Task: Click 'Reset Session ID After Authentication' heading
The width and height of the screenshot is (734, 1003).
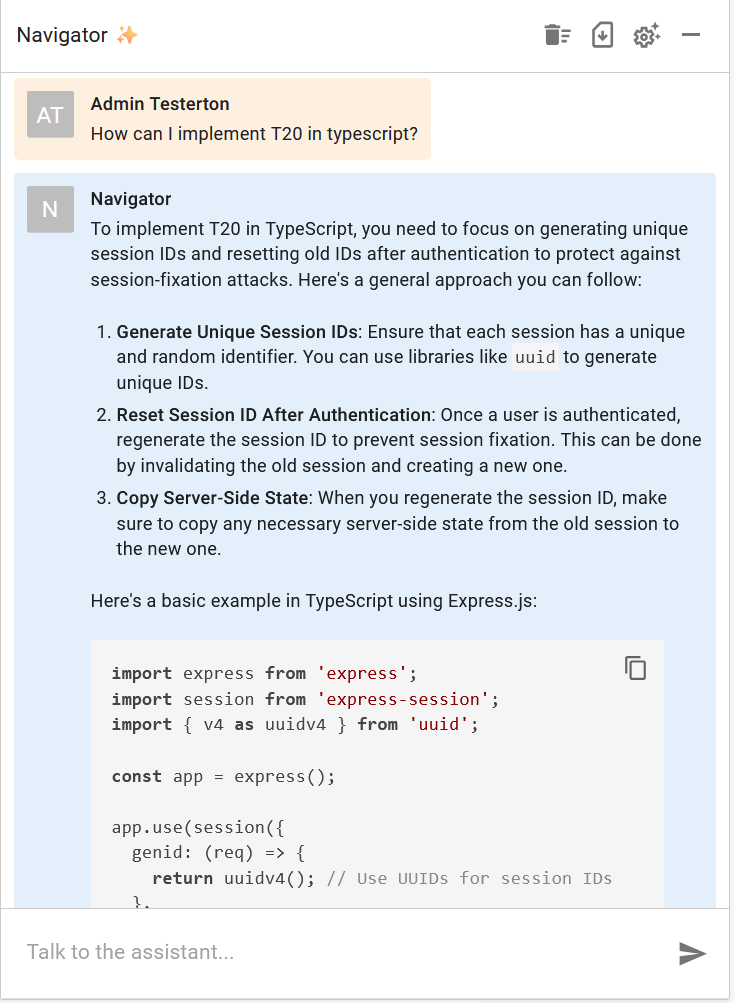Action: (273, 415)
